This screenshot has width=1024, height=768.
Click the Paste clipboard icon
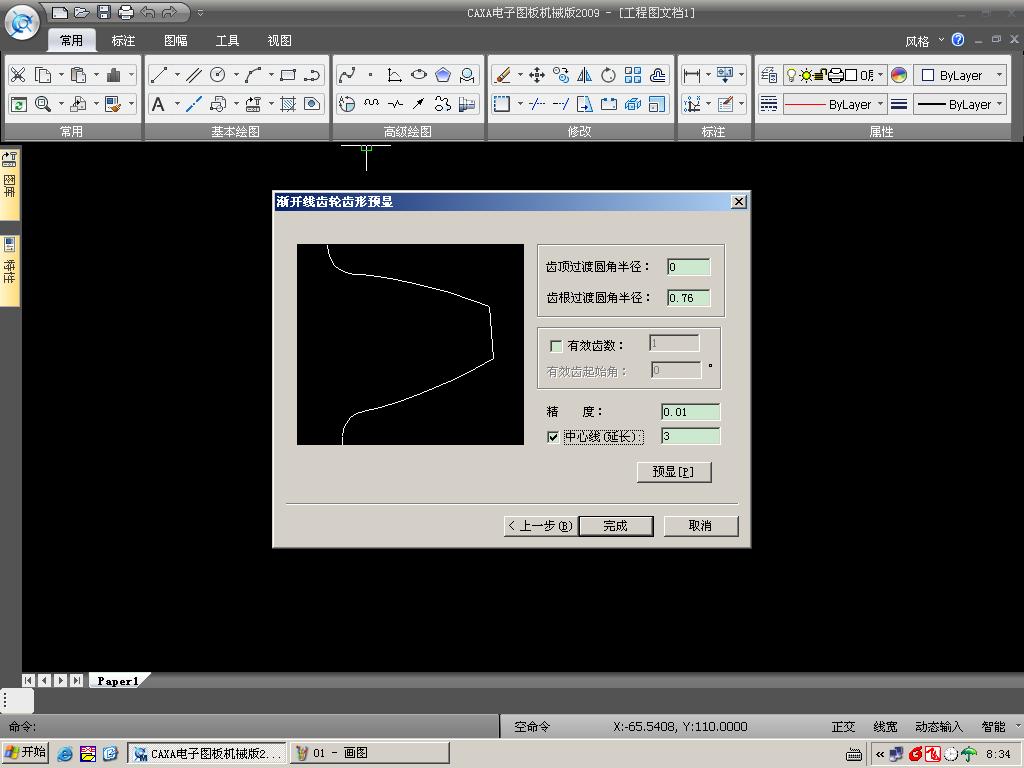[78, 75]
